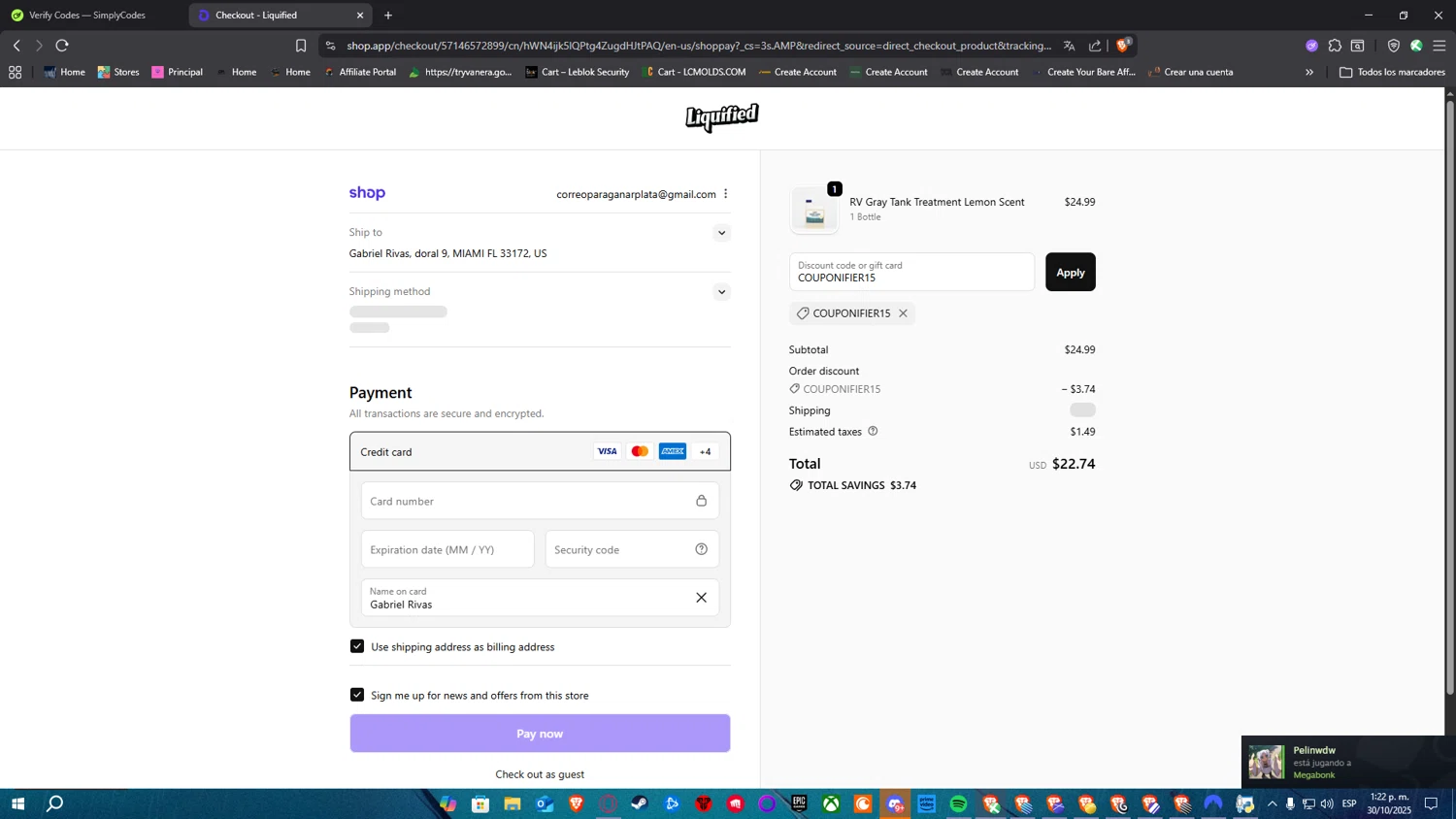1456x819 pixels.
Task: Open the Windows taskbar search
Action: pos(55,803)
